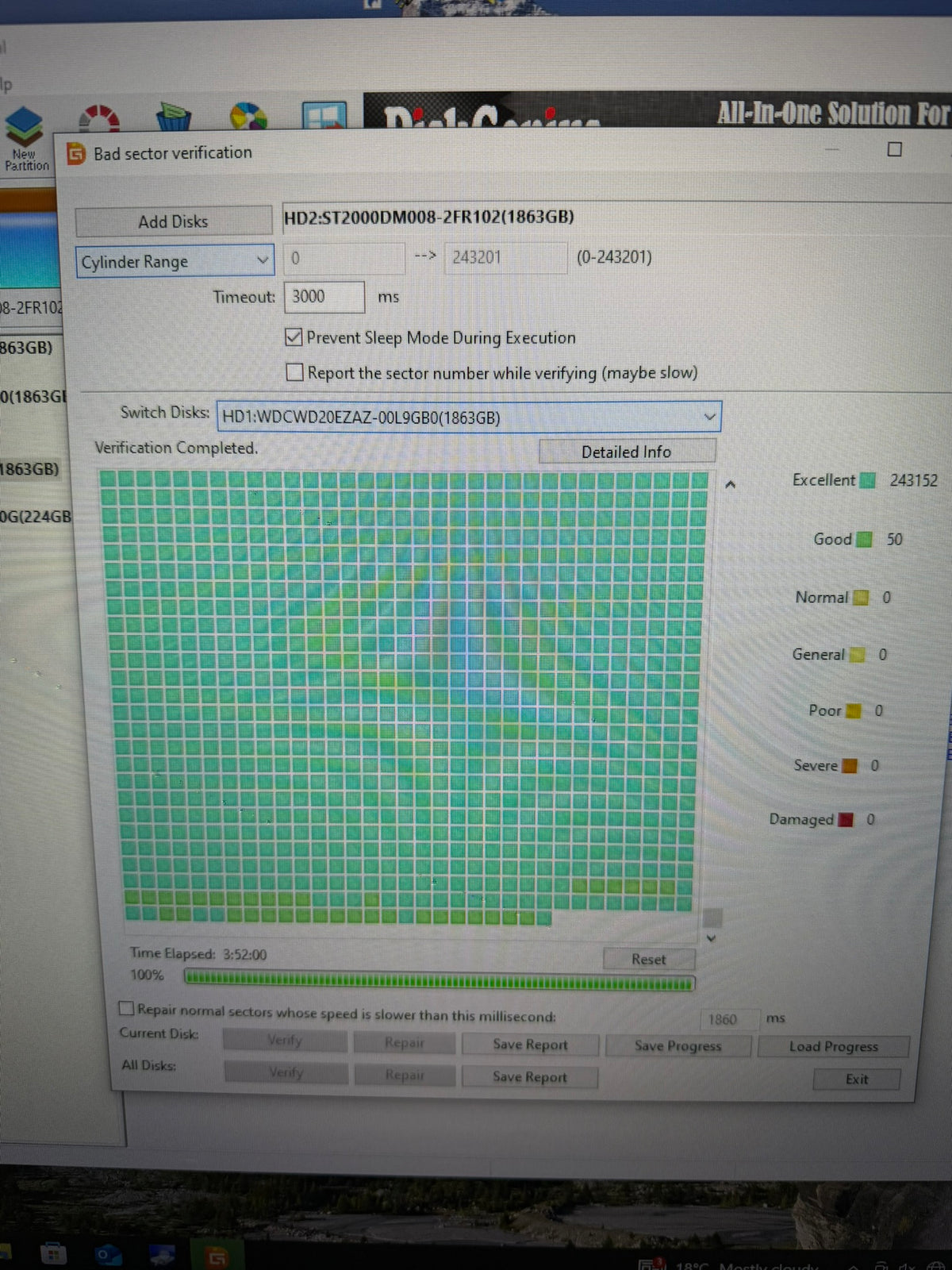Click the (0-243201) range label
952x1270 pixels.
[x=614, y=257]
